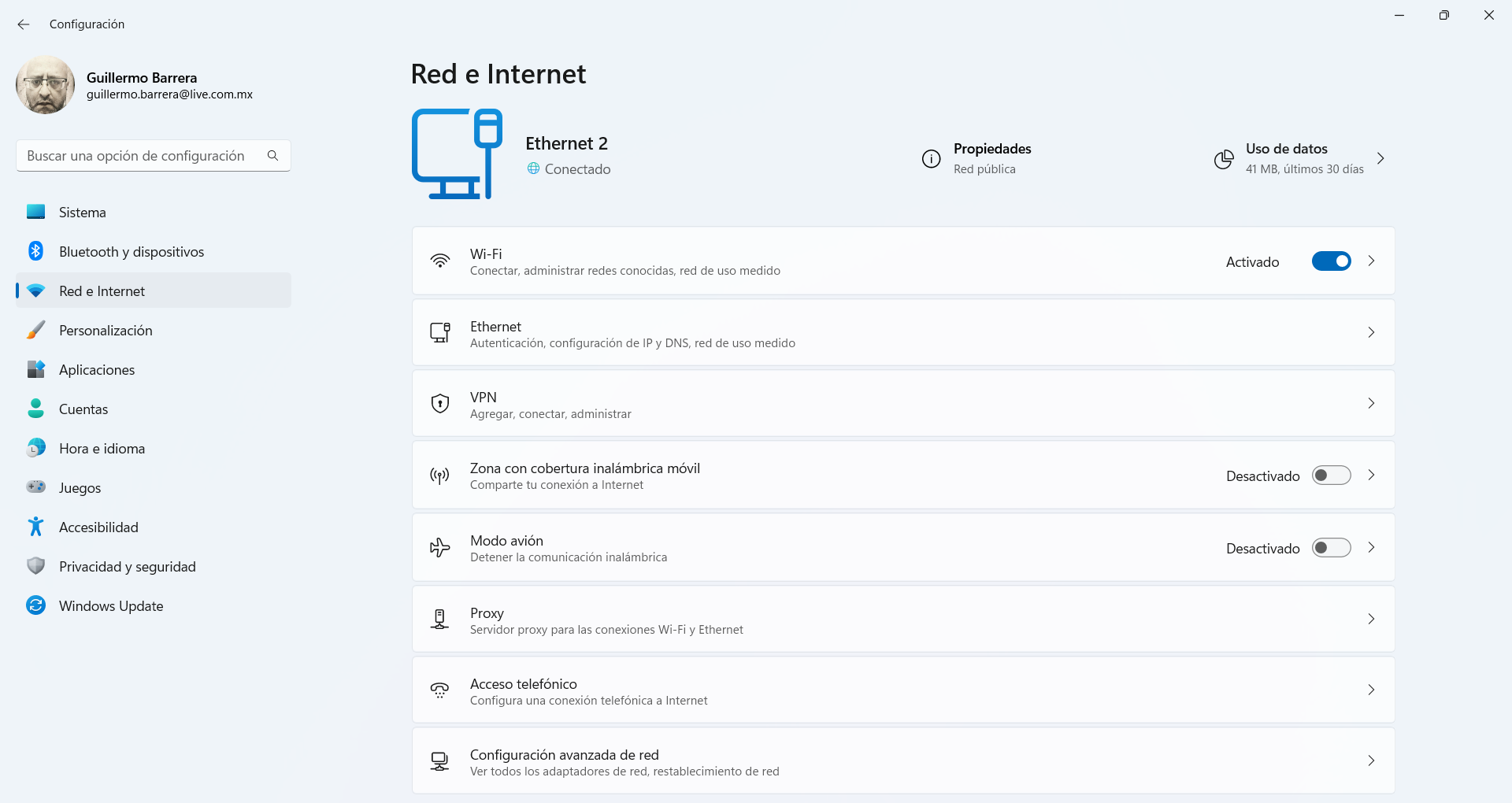Viewport: 1512px width, 803px height.
Task: Click the VPN shield icon
Action: pos(439,404)
